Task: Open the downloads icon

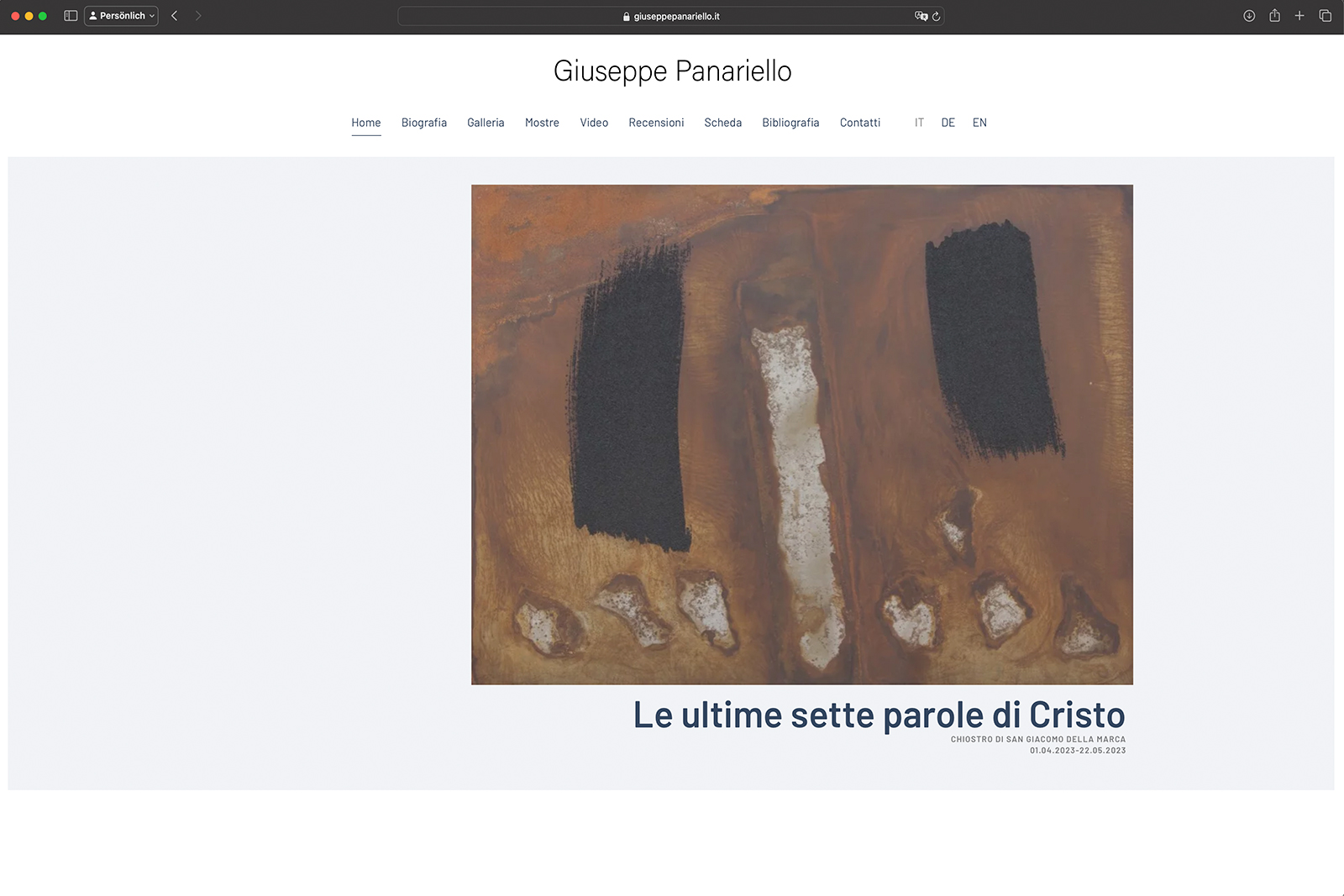Action: (x=1249, y=16)
